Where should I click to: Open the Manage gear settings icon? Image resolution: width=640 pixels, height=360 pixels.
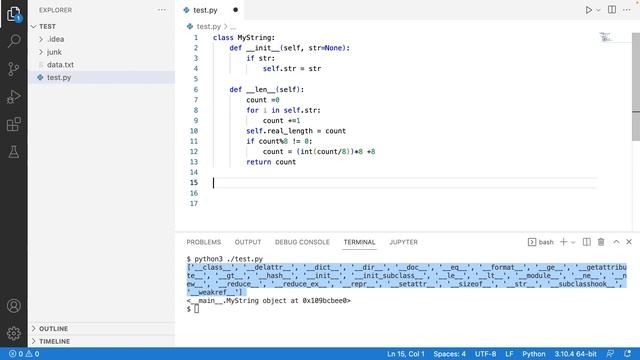(x=14, y=333)
